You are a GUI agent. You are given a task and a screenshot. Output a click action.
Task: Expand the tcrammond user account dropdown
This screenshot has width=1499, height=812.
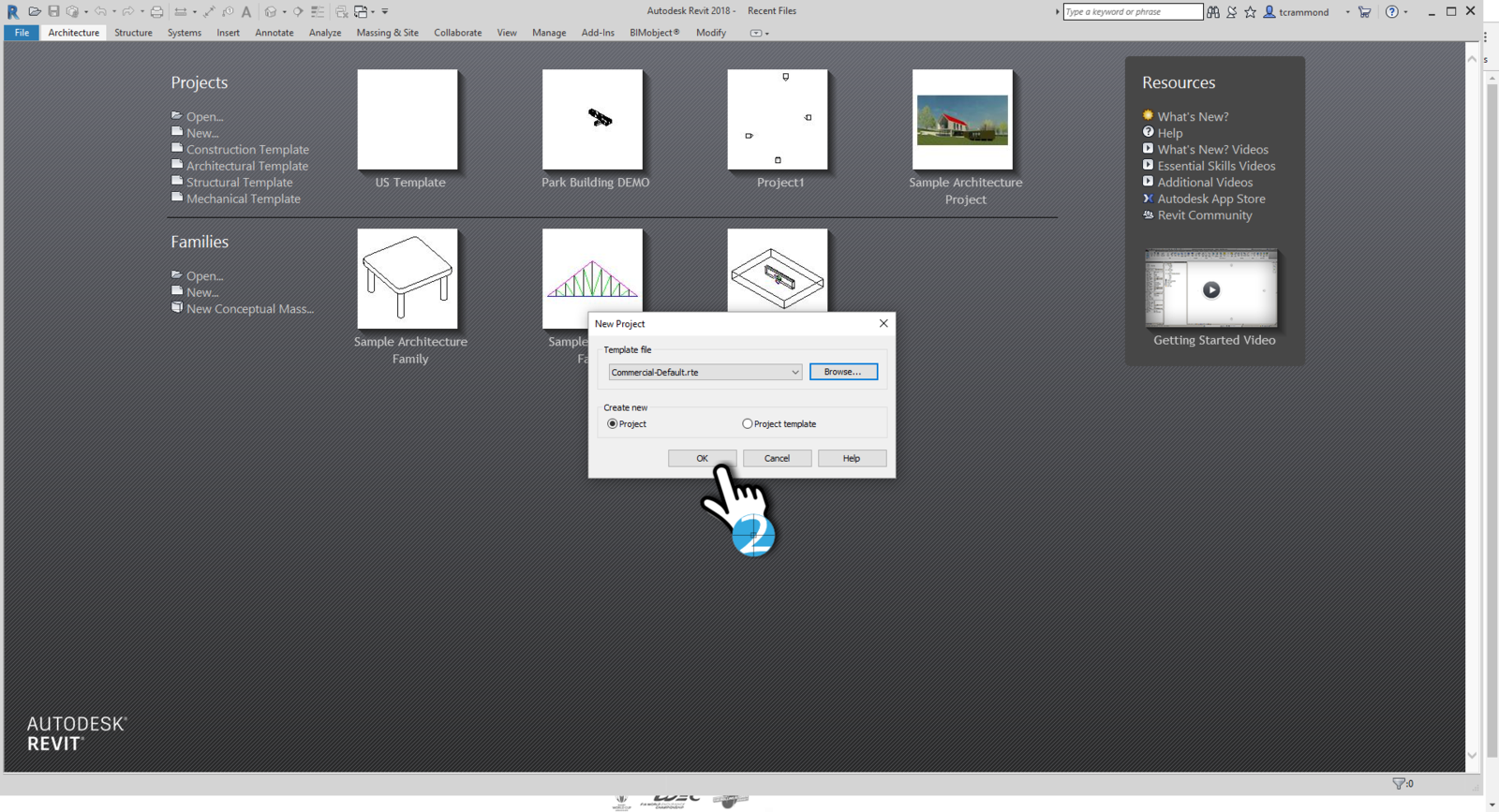pyautogui.click(x=1347, y=12)
